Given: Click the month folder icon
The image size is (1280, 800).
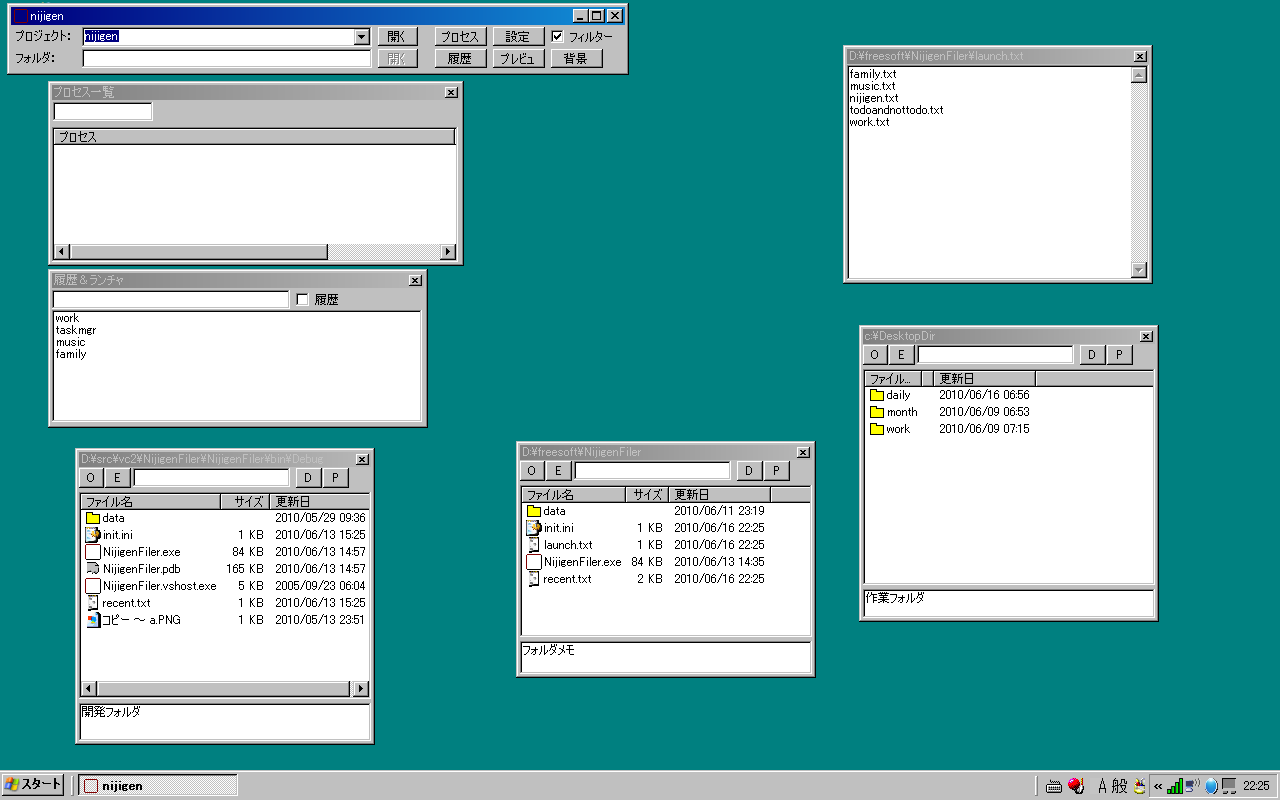Looking at the screenshot, I should pyautogui.click(x=877, y=412).
